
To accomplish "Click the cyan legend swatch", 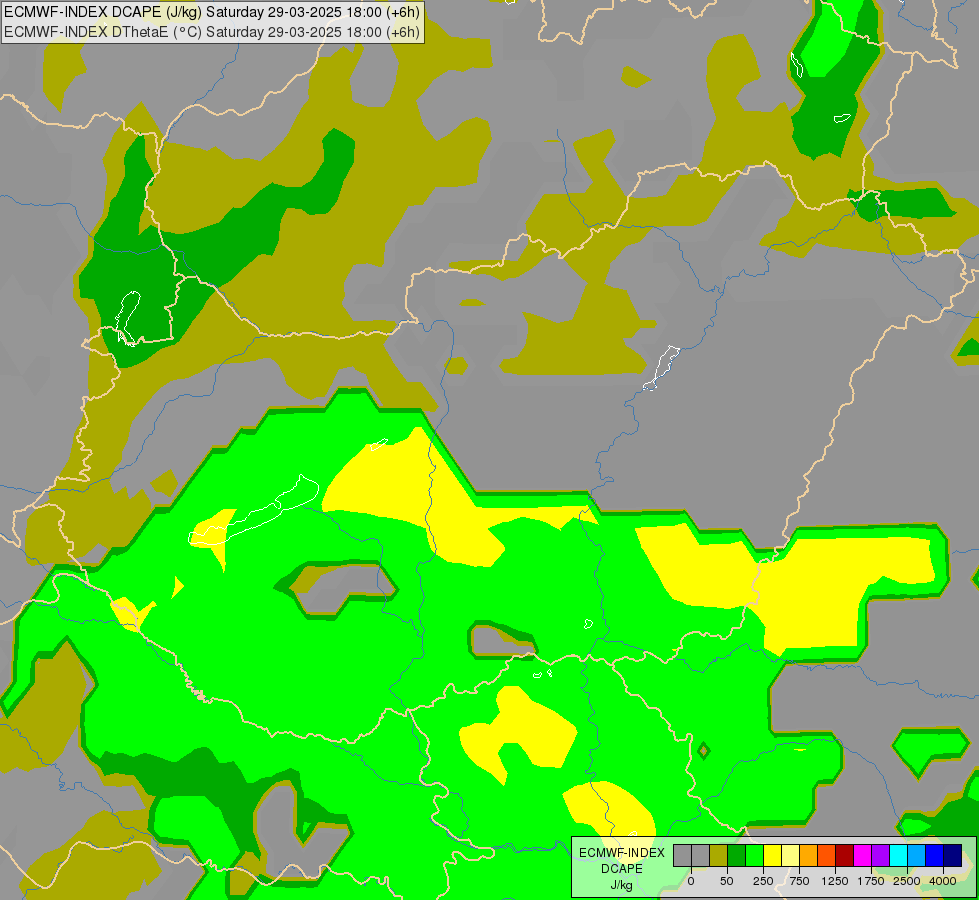I will (x=898, y=856).
